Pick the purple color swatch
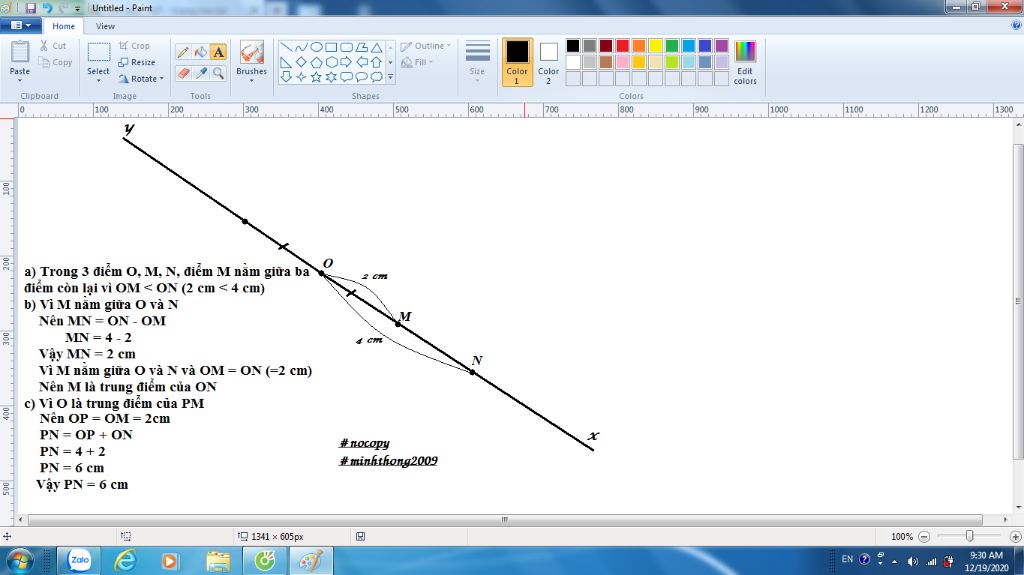Screen dimensions: 1024x575 [x=722, y=46]
